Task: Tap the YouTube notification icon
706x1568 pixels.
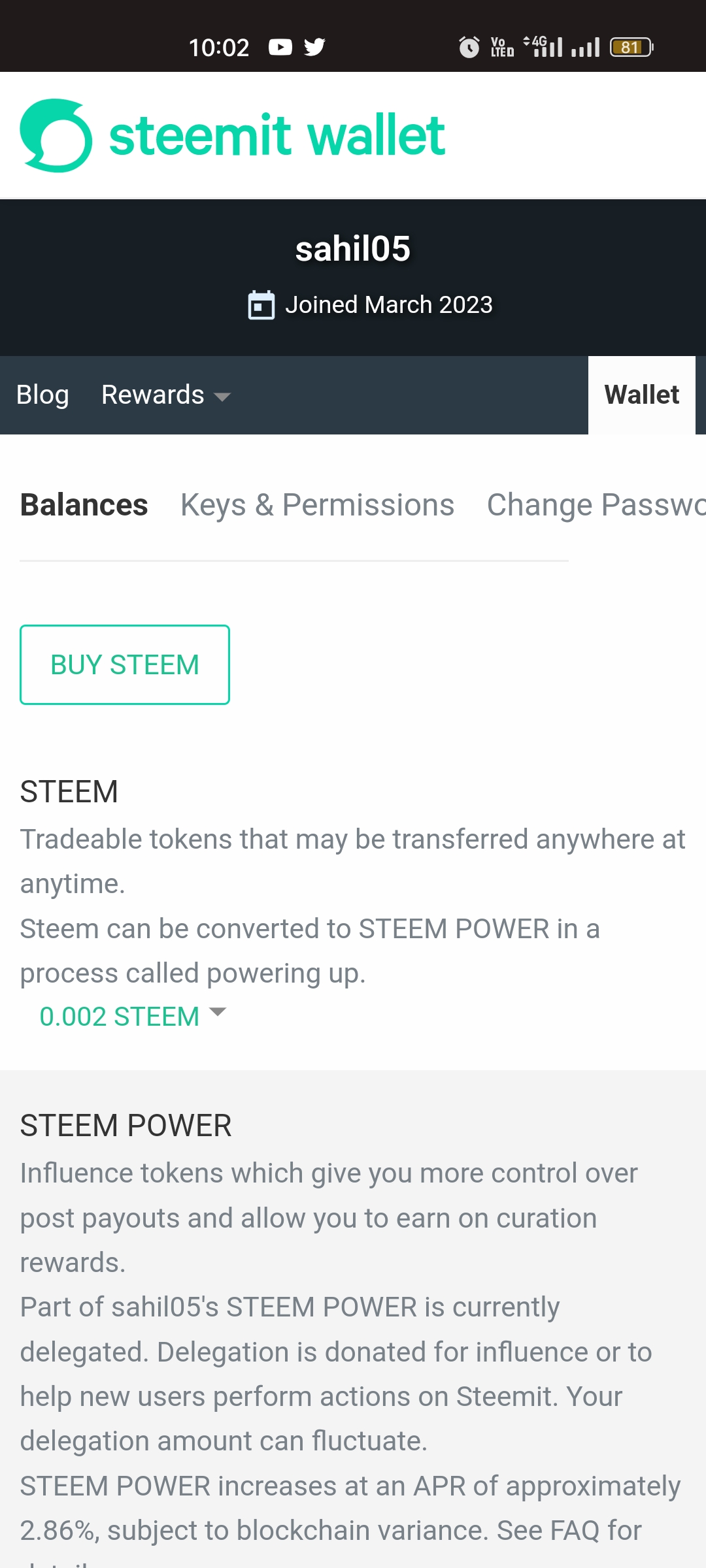Action: click(x=280, y=47)
